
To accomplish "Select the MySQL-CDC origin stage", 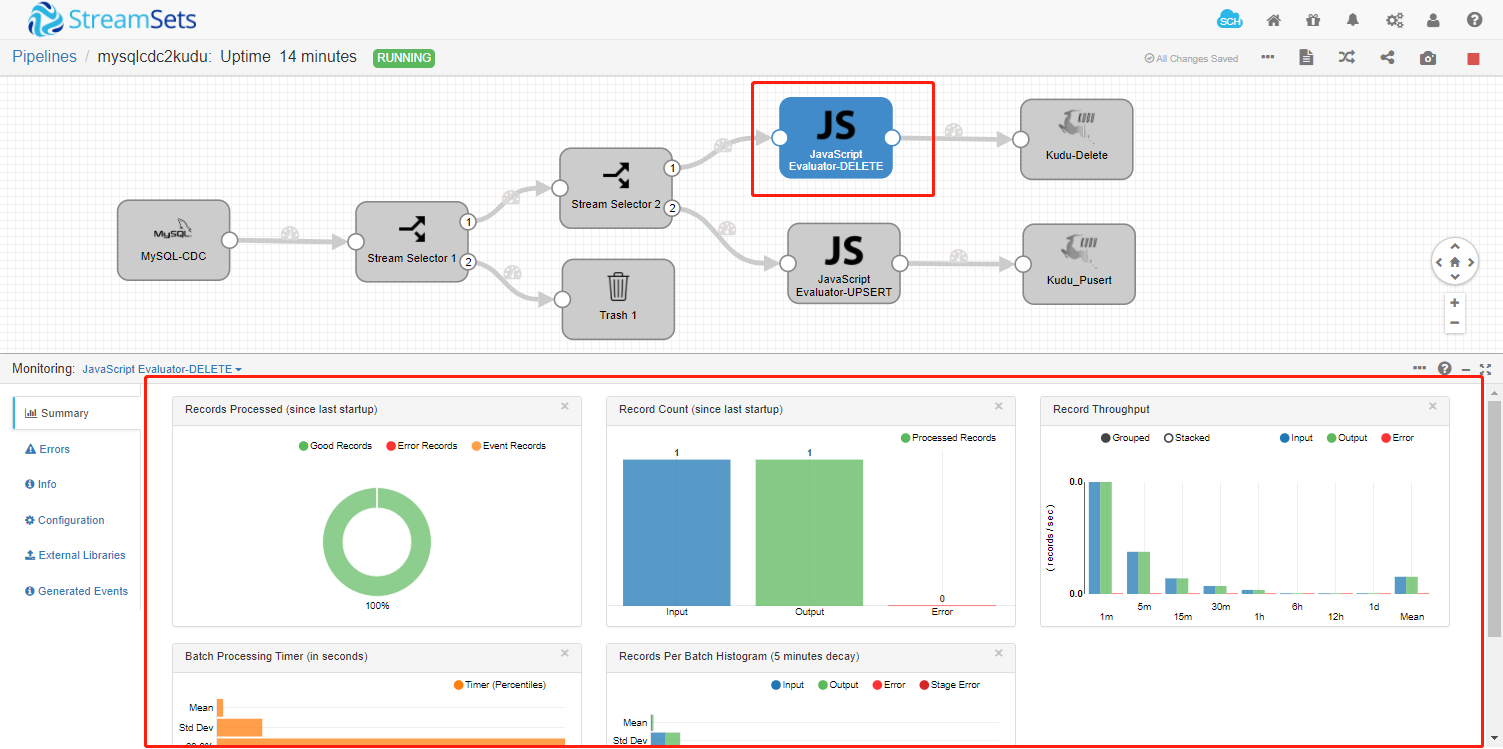I will pyautogui.click(x=174, y=240).
